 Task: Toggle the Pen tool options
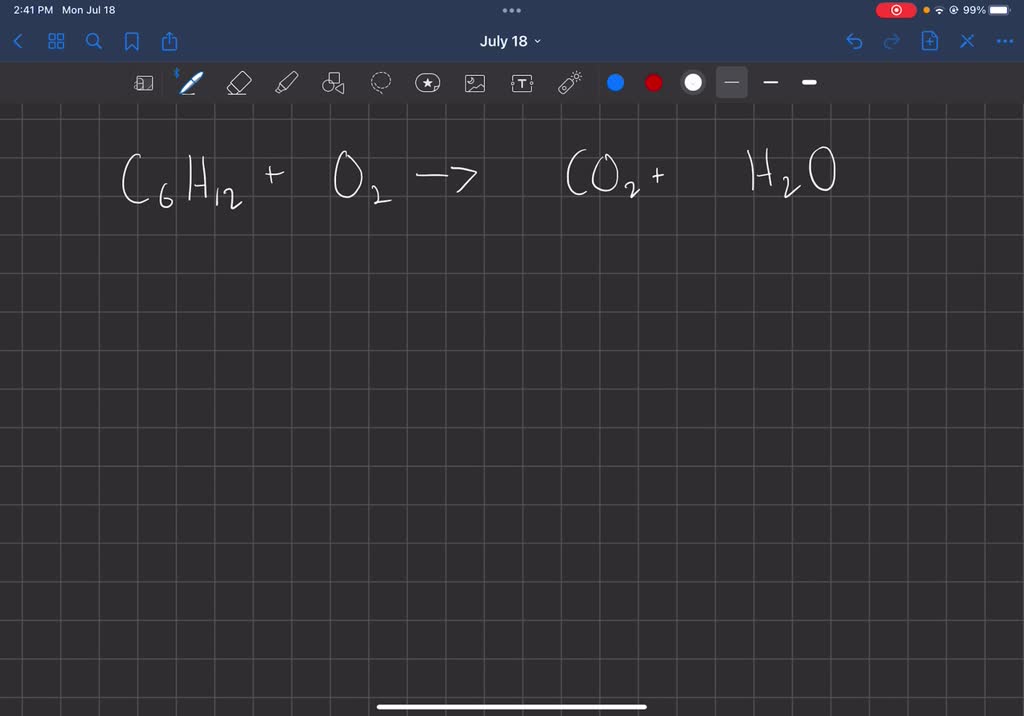(x=190, y=83)
